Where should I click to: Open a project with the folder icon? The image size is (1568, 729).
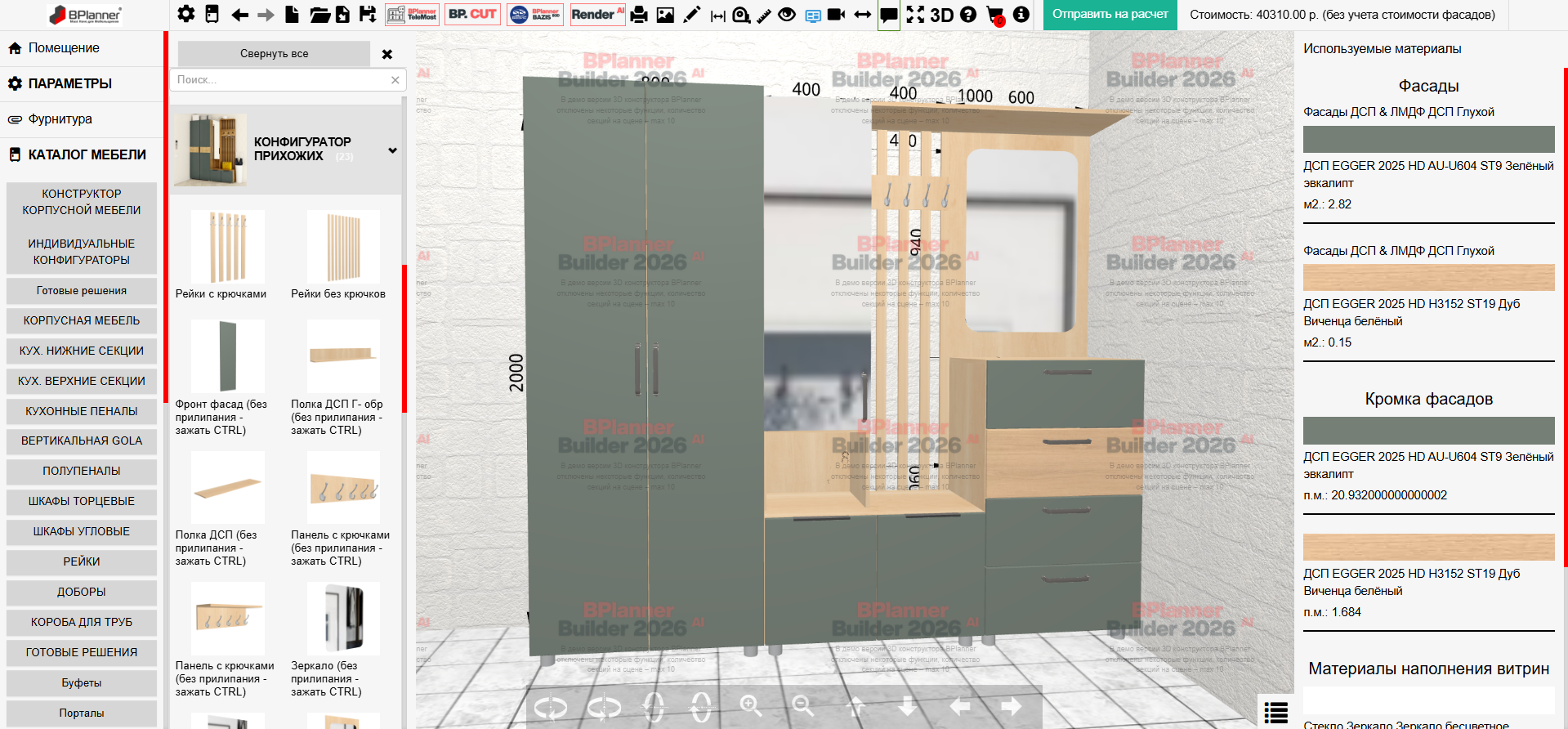[x=319, y=15]
